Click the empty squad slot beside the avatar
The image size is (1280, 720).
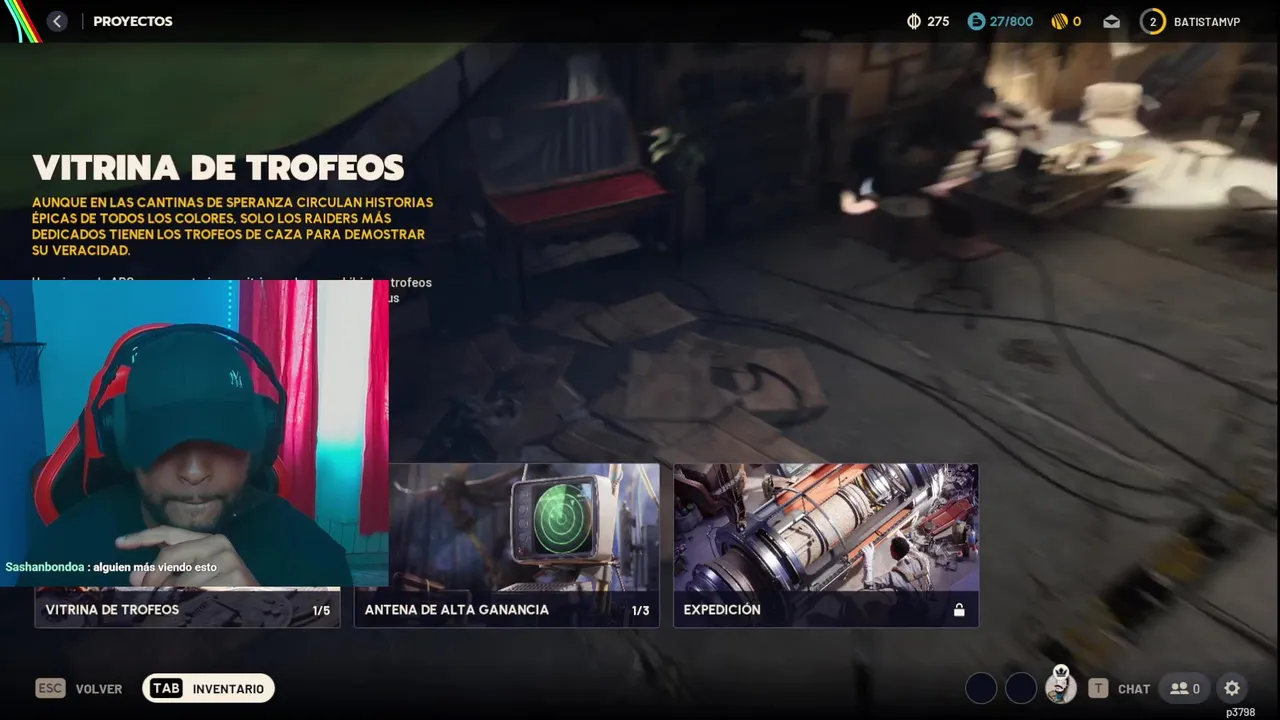point(1021,688)
